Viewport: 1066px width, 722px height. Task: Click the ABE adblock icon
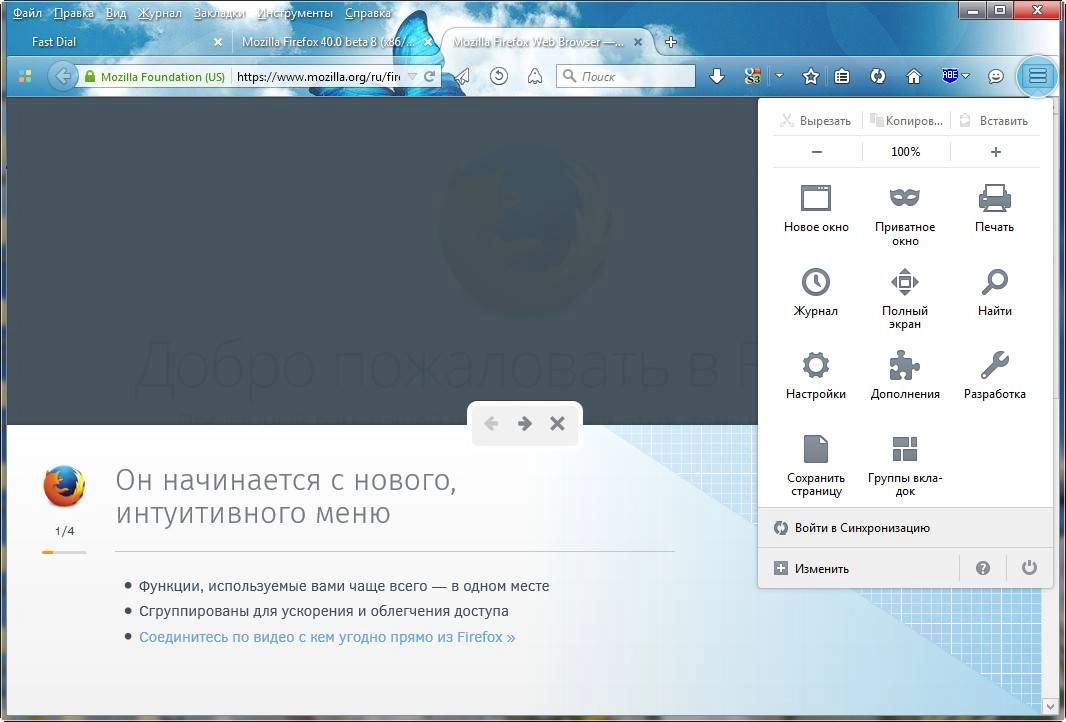coord(950,76)
